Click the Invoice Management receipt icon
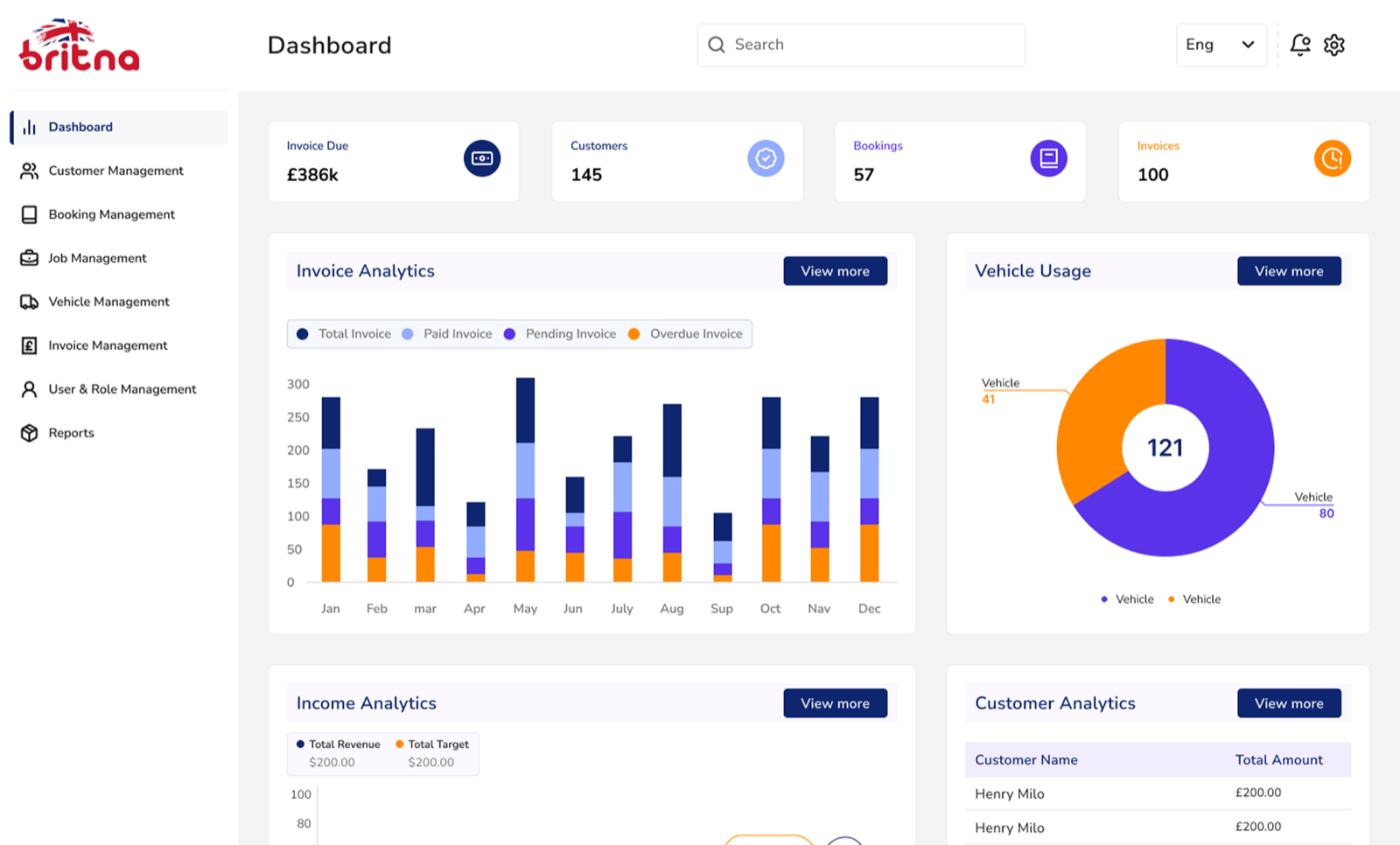The image size is (1400, 845). pyautogui.click(x=29, y=346)
